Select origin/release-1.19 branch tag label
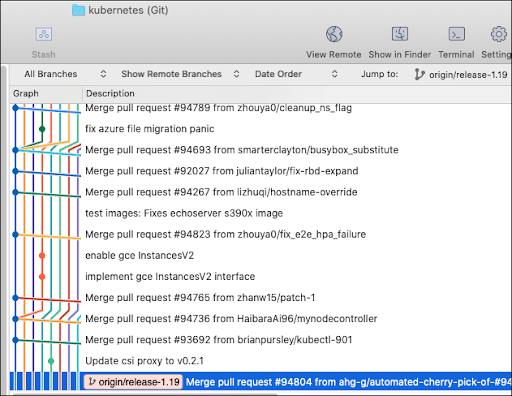512x396 pixels. pos(133,382)
